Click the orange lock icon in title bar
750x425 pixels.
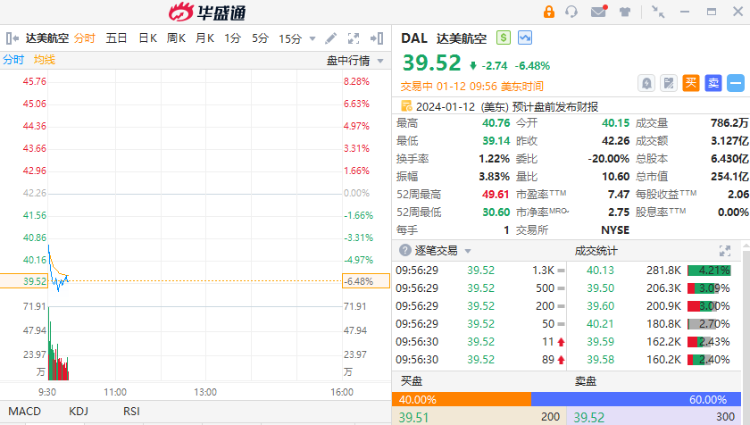(x=548, y=12)
